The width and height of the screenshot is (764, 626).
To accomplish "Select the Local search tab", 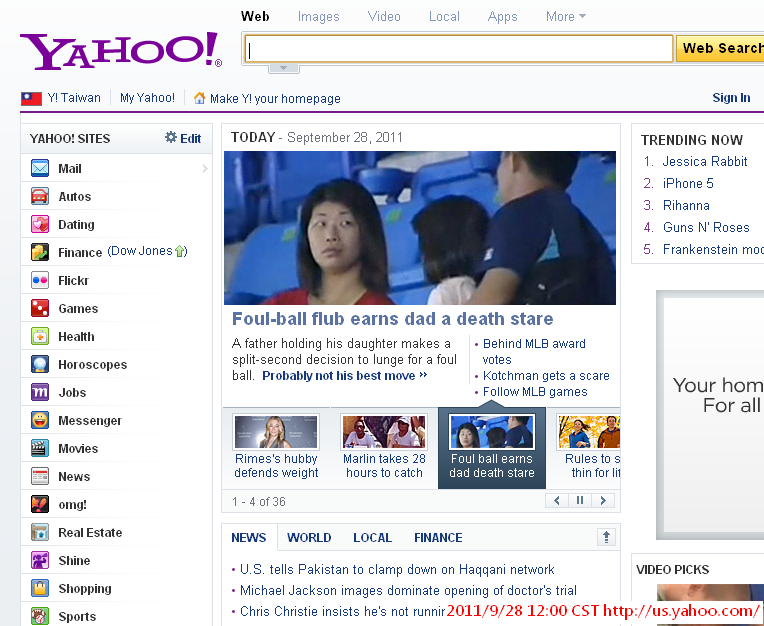I will (x=444, y=17).
